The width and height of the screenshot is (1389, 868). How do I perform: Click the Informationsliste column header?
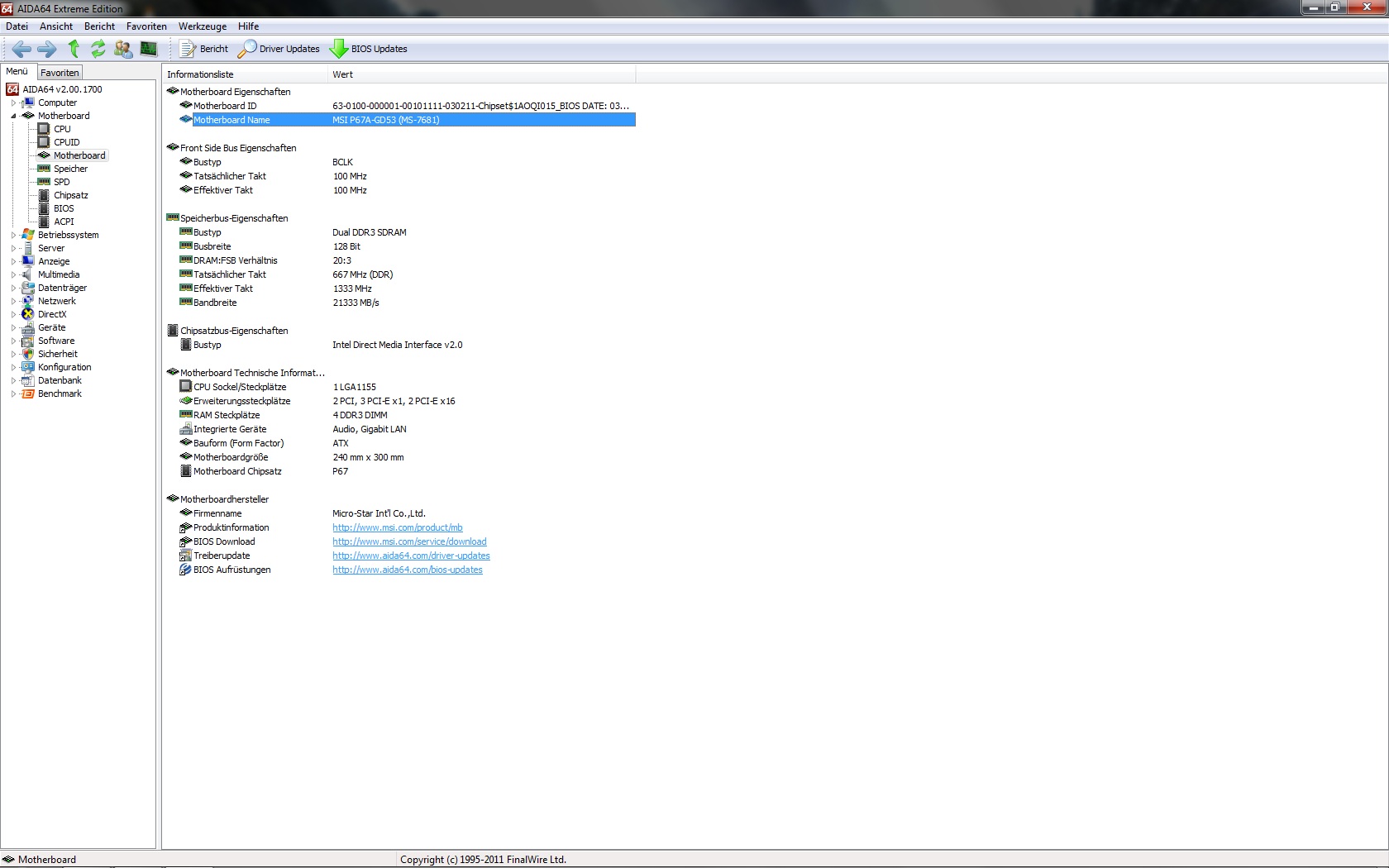pos(245,74)
